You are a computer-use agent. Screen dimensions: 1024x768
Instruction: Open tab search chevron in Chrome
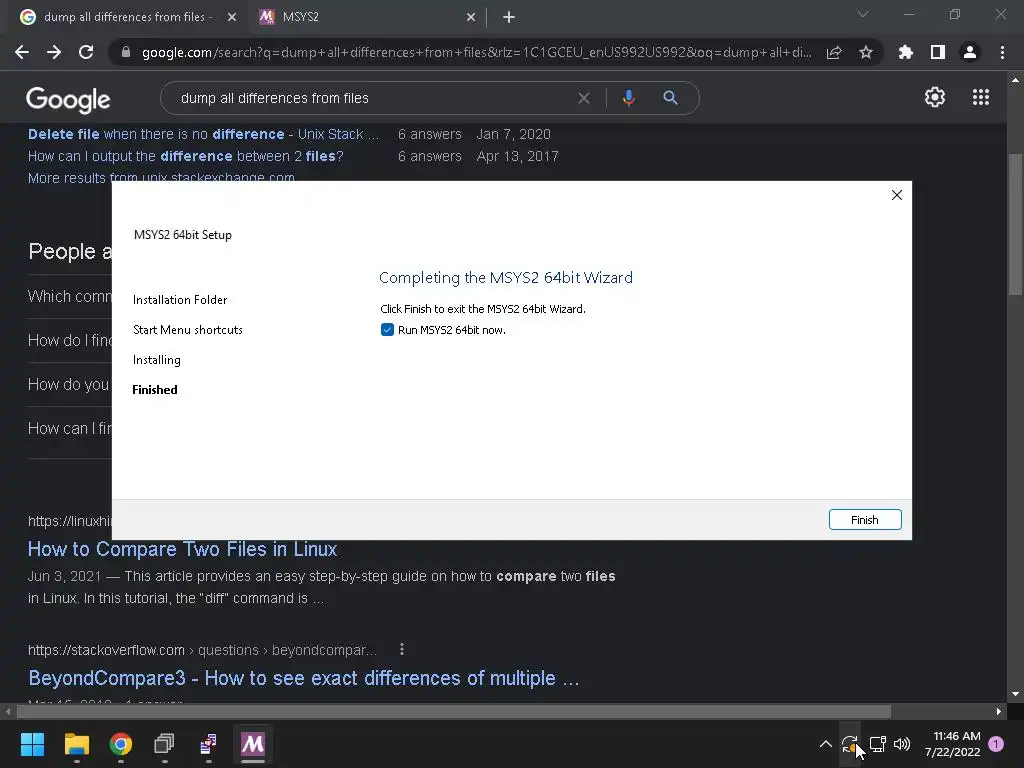tap(863, 14)
